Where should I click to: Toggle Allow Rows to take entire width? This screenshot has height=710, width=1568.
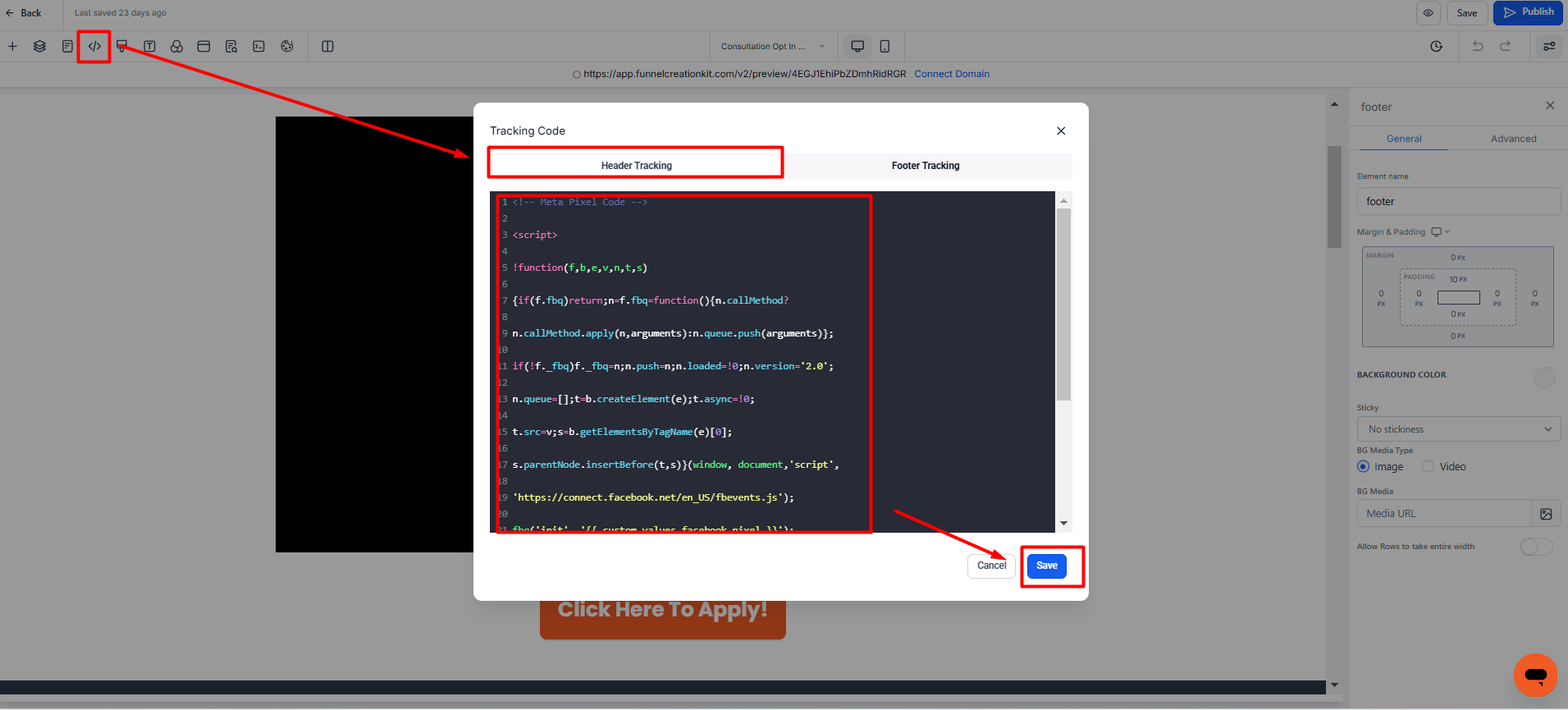pyautogui.click(x=1536, y=547)
